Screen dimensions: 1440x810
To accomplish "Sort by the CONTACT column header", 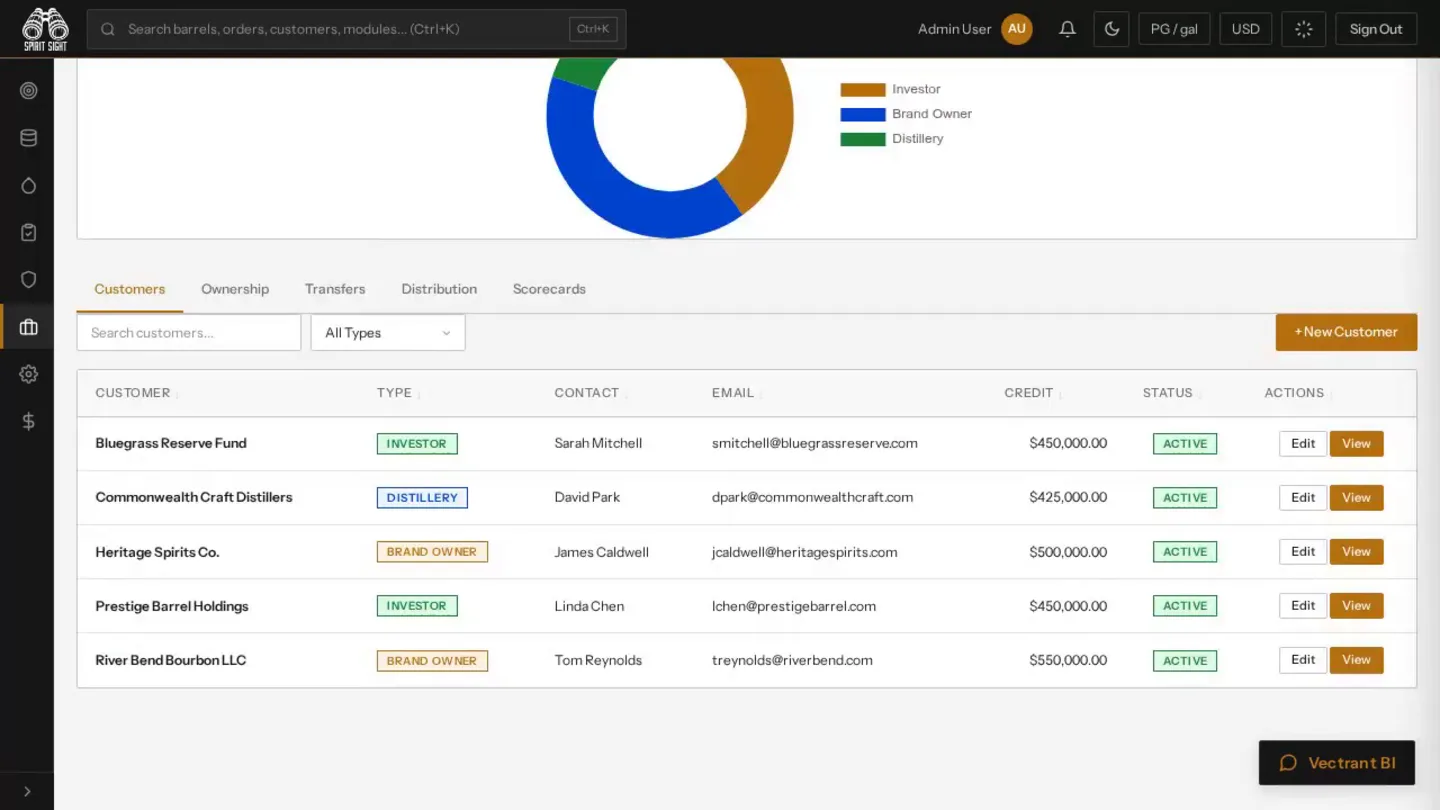I will [x=587, y=393].
